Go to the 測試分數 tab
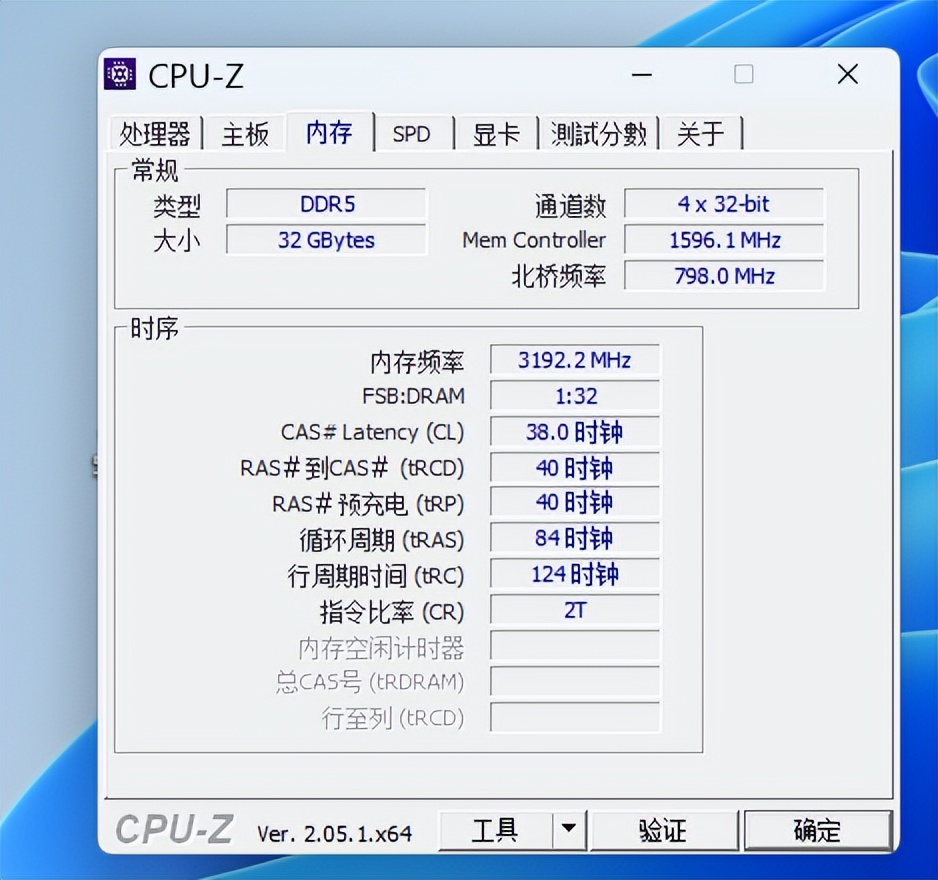 click(x=599, y=133)
